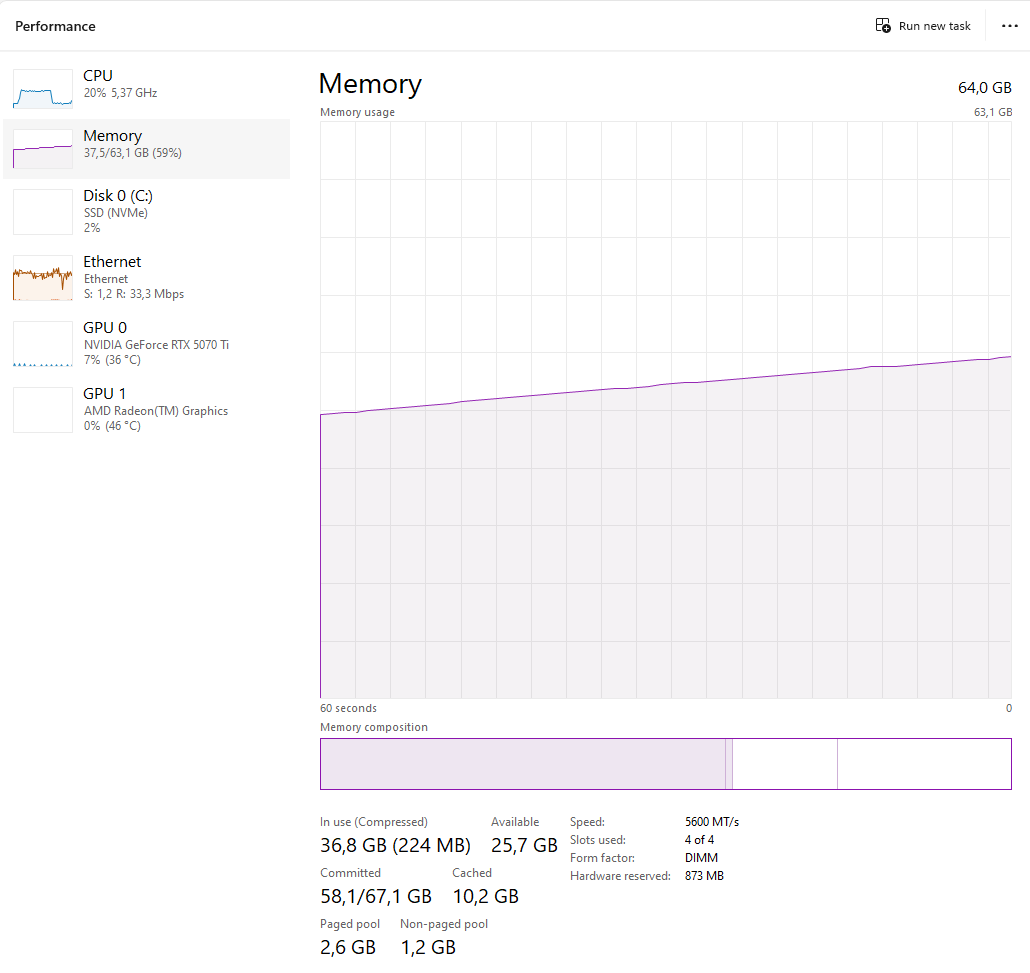
Task: Click the Run new task icon
Action: pos(883,26)
